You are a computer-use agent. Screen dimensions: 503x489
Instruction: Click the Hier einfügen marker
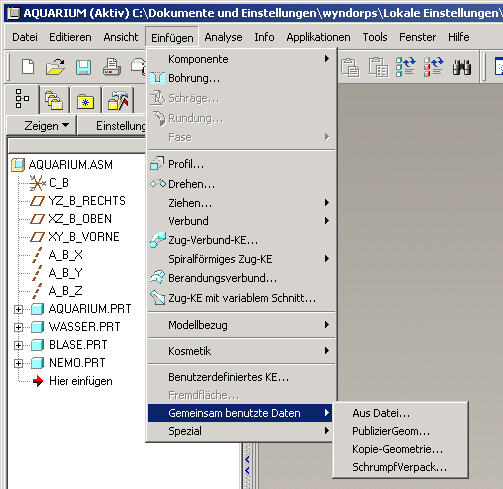tap(81, 381)
